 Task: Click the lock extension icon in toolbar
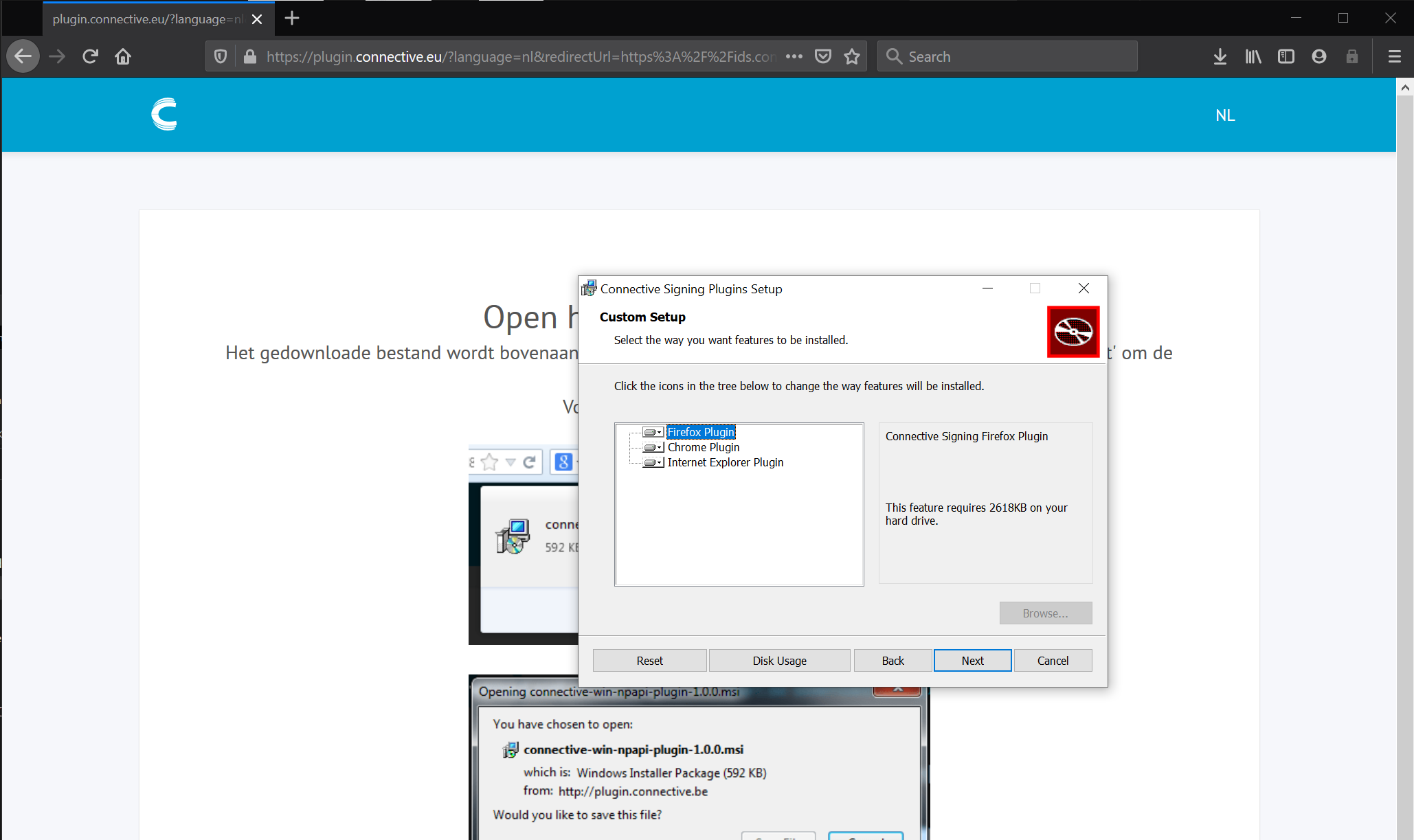click(x=1352, y=56)
